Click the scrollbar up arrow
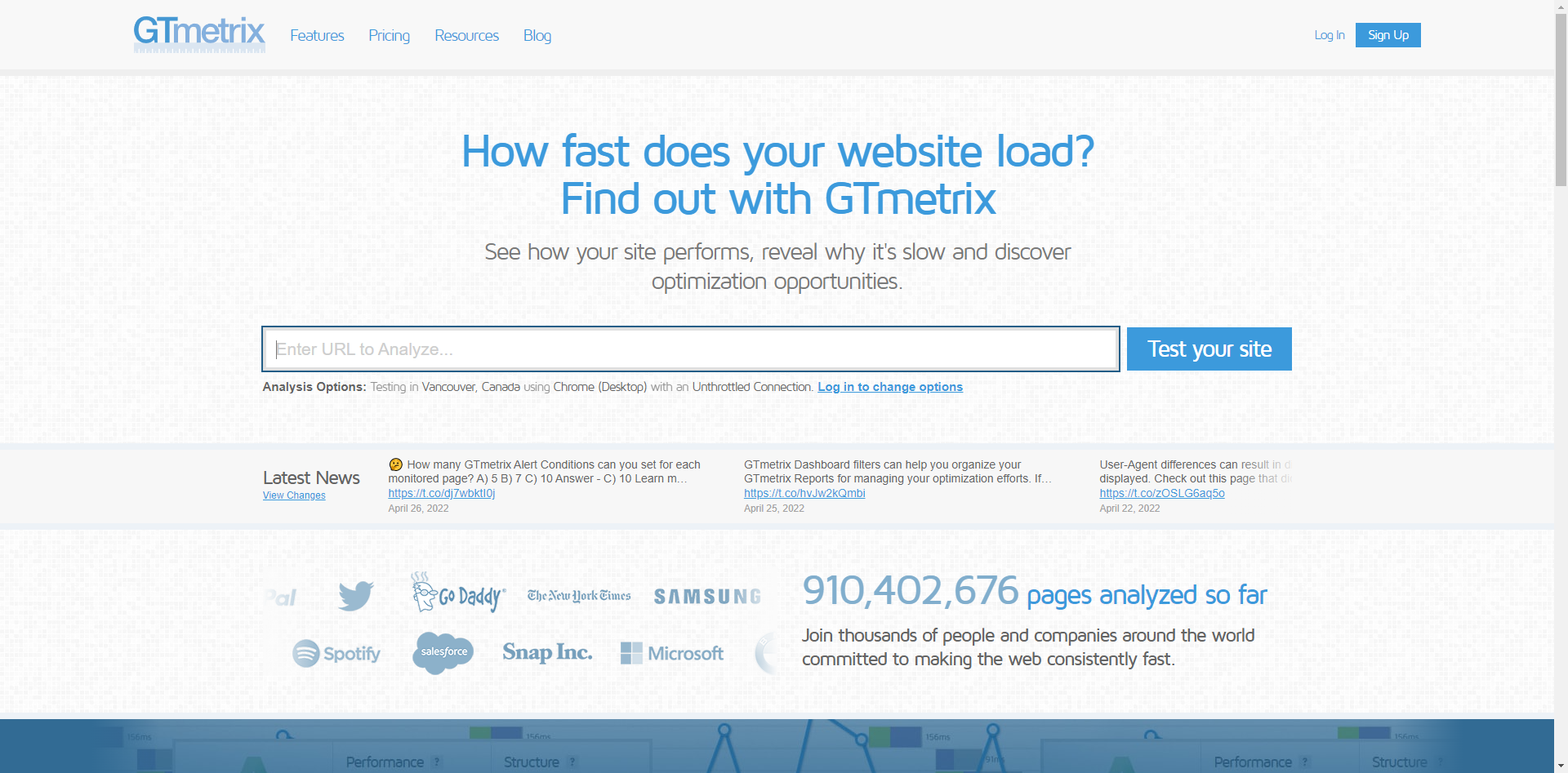Screen dimensions: 1568x773 click(1561, 6)
